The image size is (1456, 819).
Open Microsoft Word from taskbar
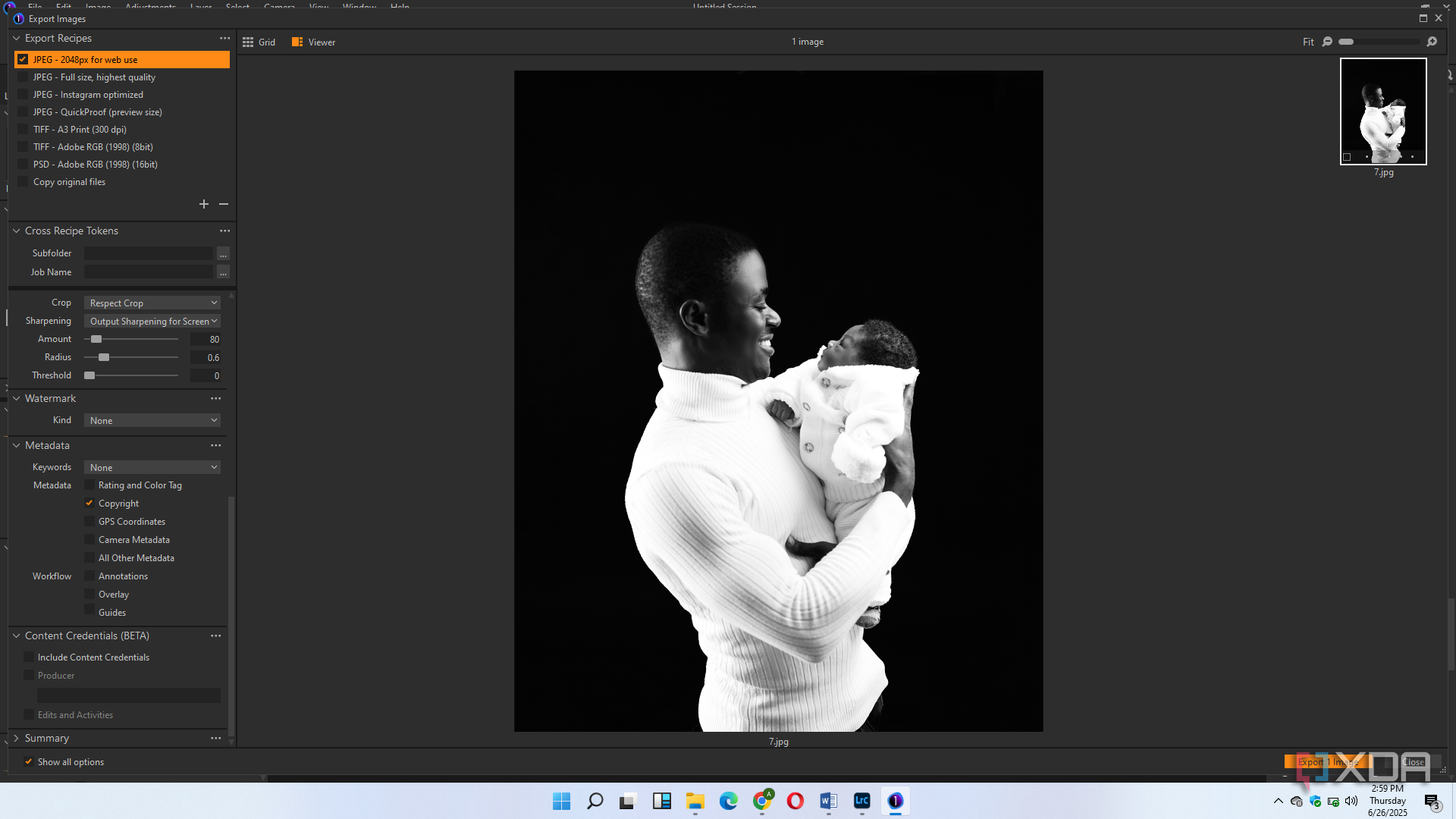(x=828, y=801)
